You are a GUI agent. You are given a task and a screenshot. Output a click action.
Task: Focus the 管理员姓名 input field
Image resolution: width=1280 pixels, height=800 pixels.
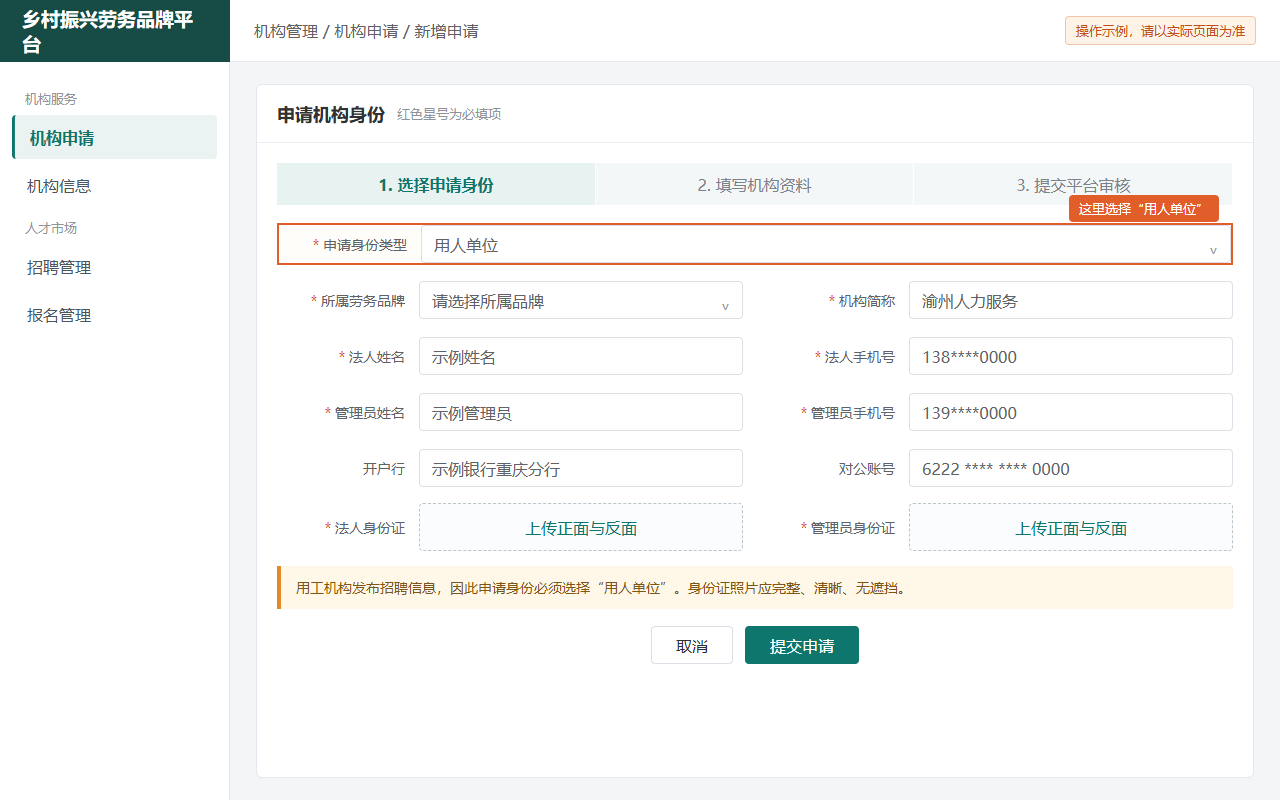[581, 412]
